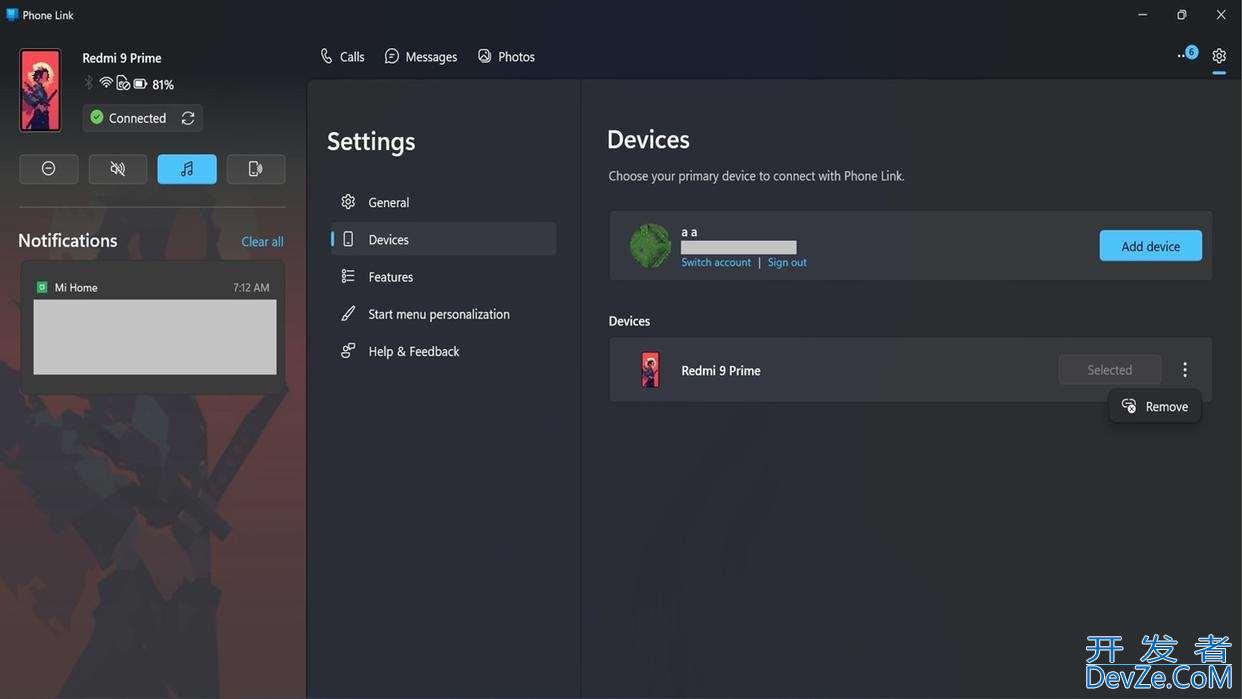Open the notifications icon with badge 6
The image size is (1242, 699).
coord(1187,55)
